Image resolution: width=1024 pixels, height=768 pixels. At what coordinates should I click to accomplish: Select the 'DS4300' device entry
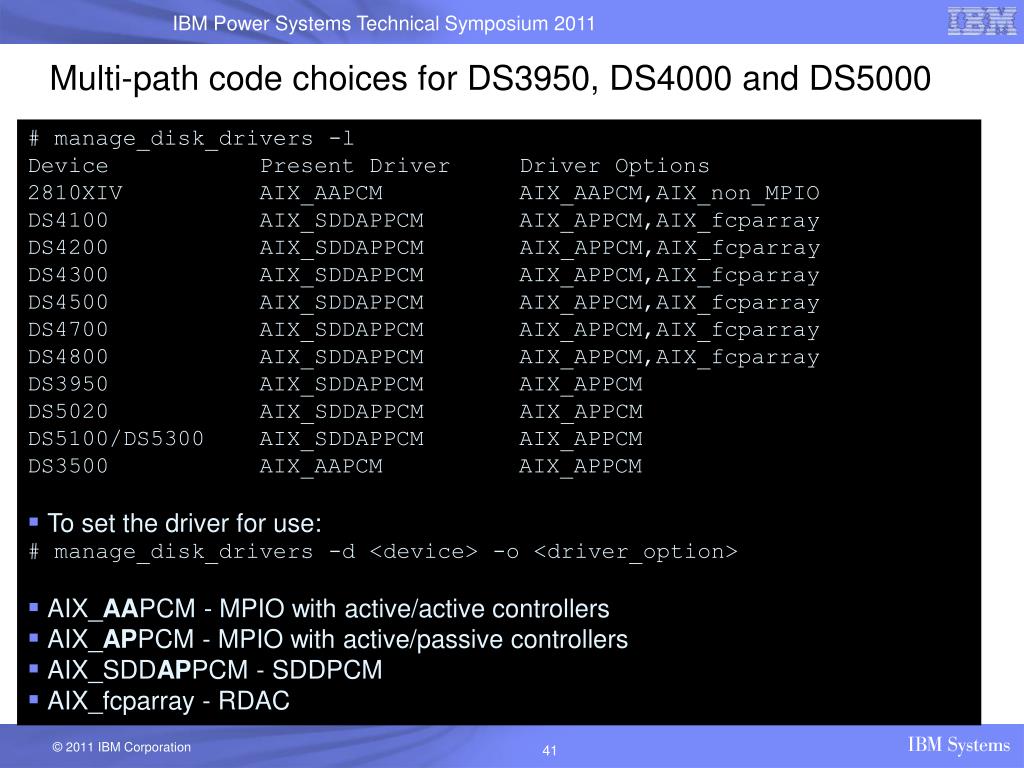68,275
